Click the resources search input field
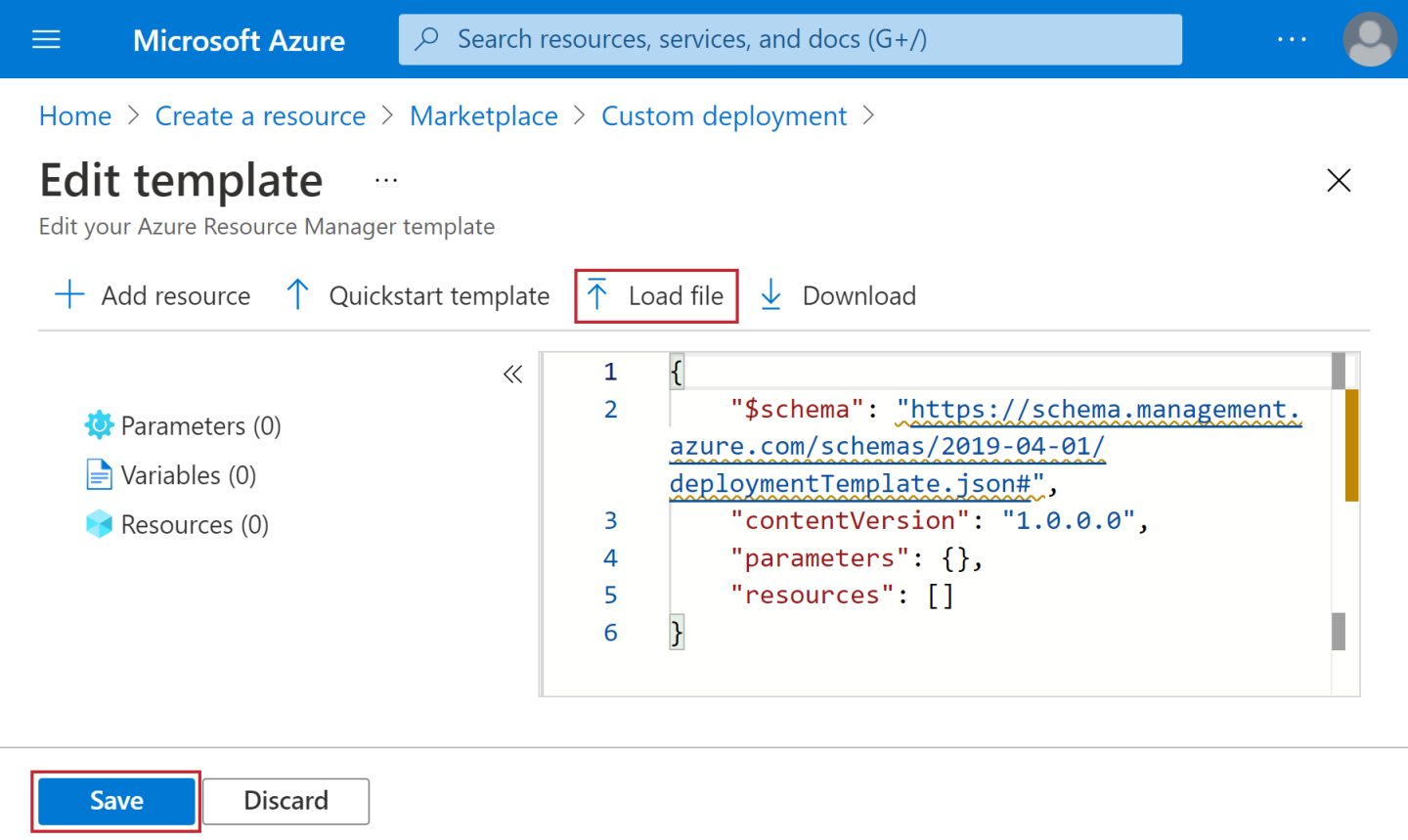This screenshot has width=1408, height=840. (x=782, y=39)
